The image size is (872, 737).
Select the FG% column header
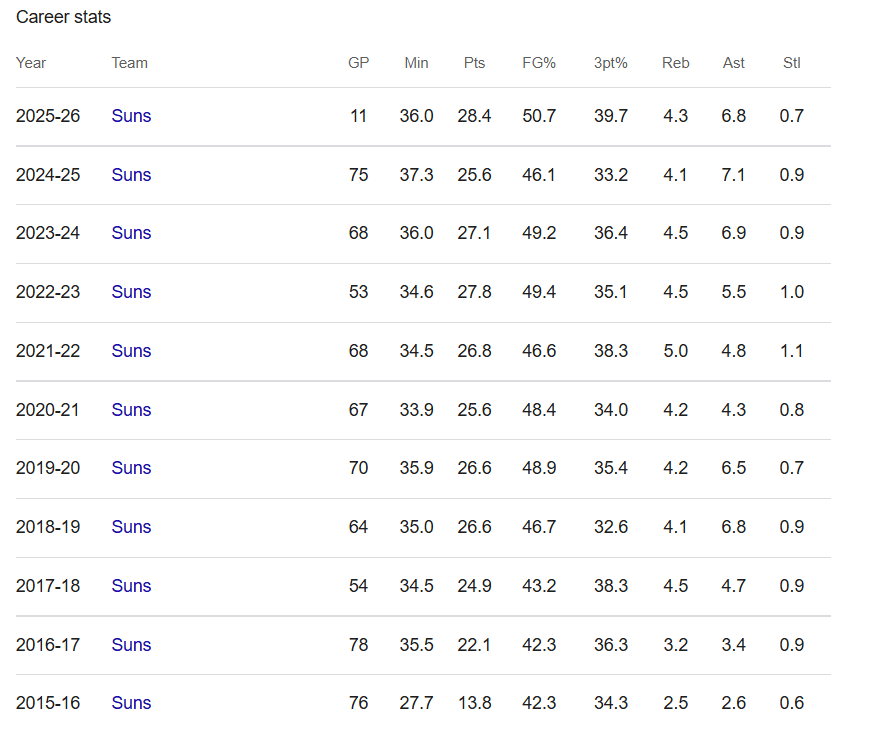[x=539, y=63]
